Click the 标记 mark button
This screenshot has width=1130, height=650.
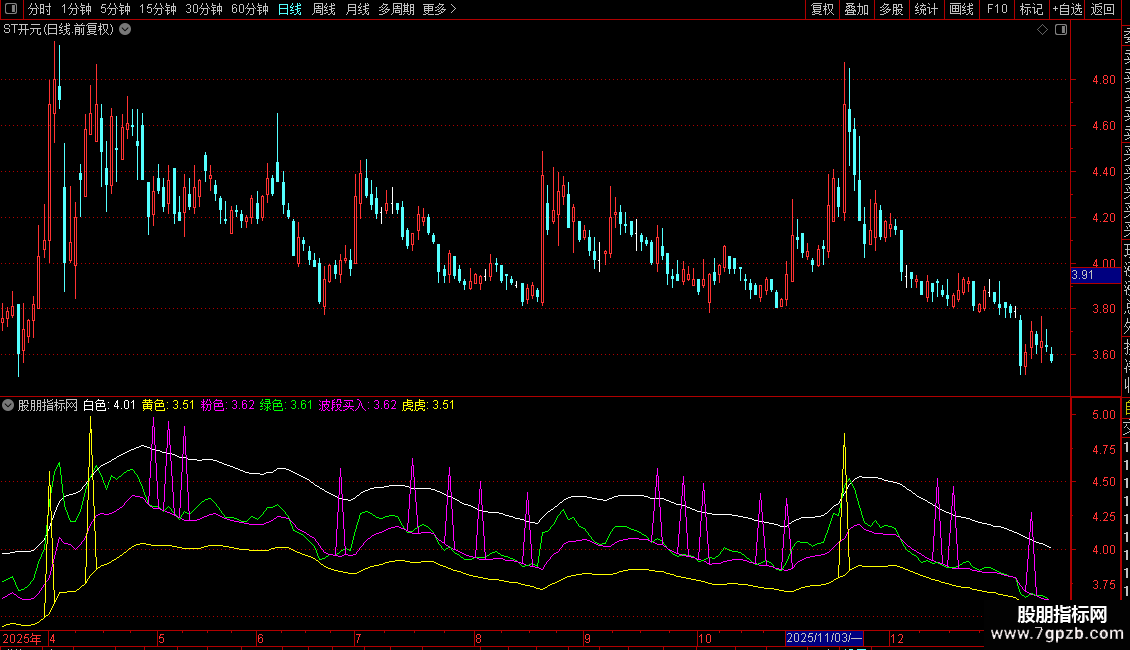coord(1030,9)
